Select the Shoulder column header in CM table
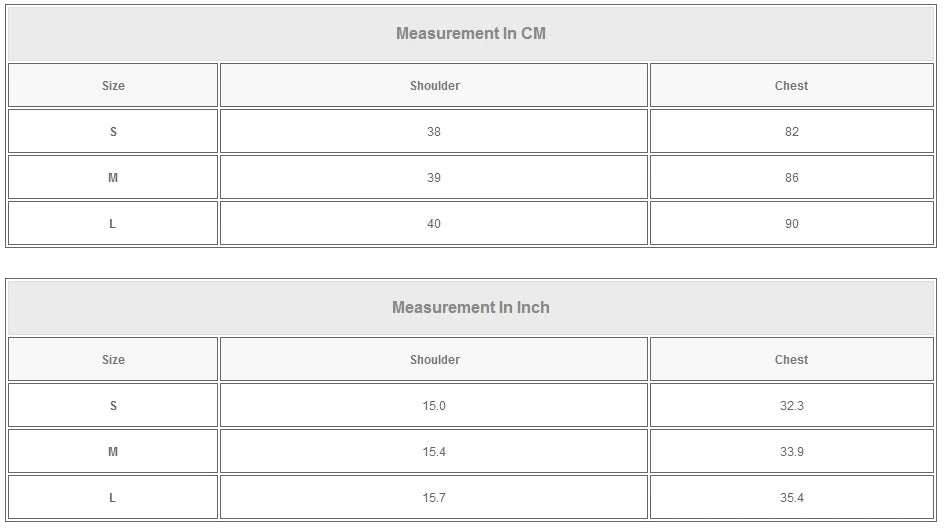 (x=434, y=86)
